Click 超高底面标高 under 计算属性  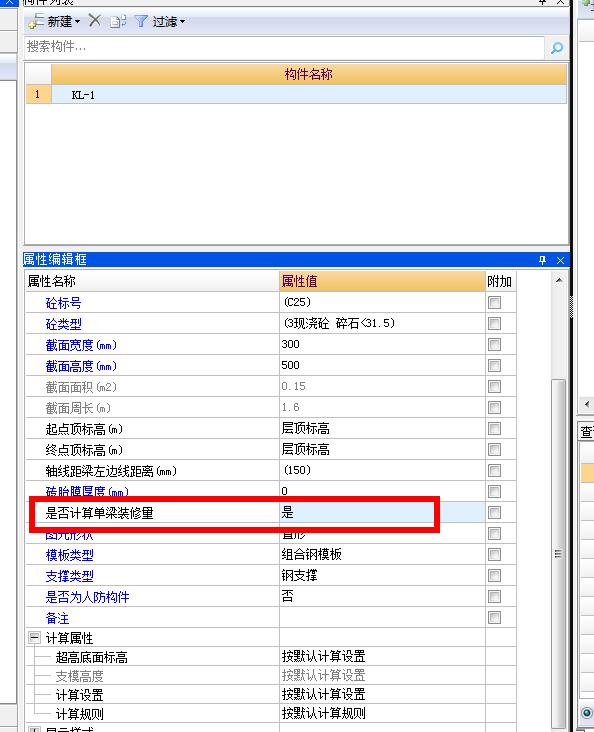pyautogui.click(x=92, y=657)
